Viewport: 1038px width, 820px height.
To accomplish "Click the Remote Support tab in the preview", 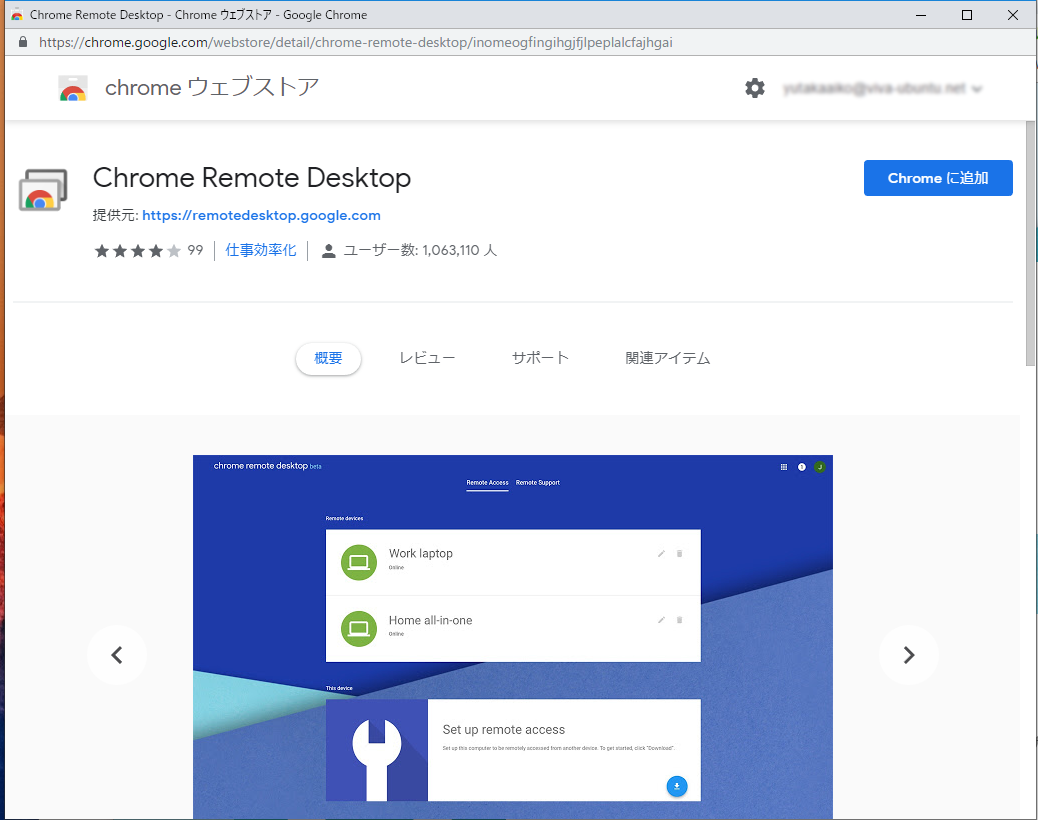I will (x=538, y=483).
